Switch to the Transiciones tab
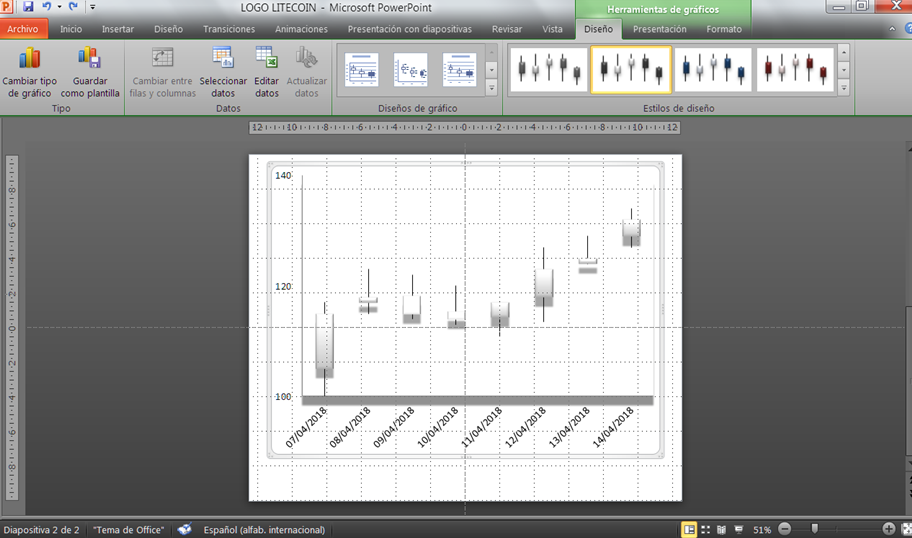912x538 pixels. pos(229,29)
